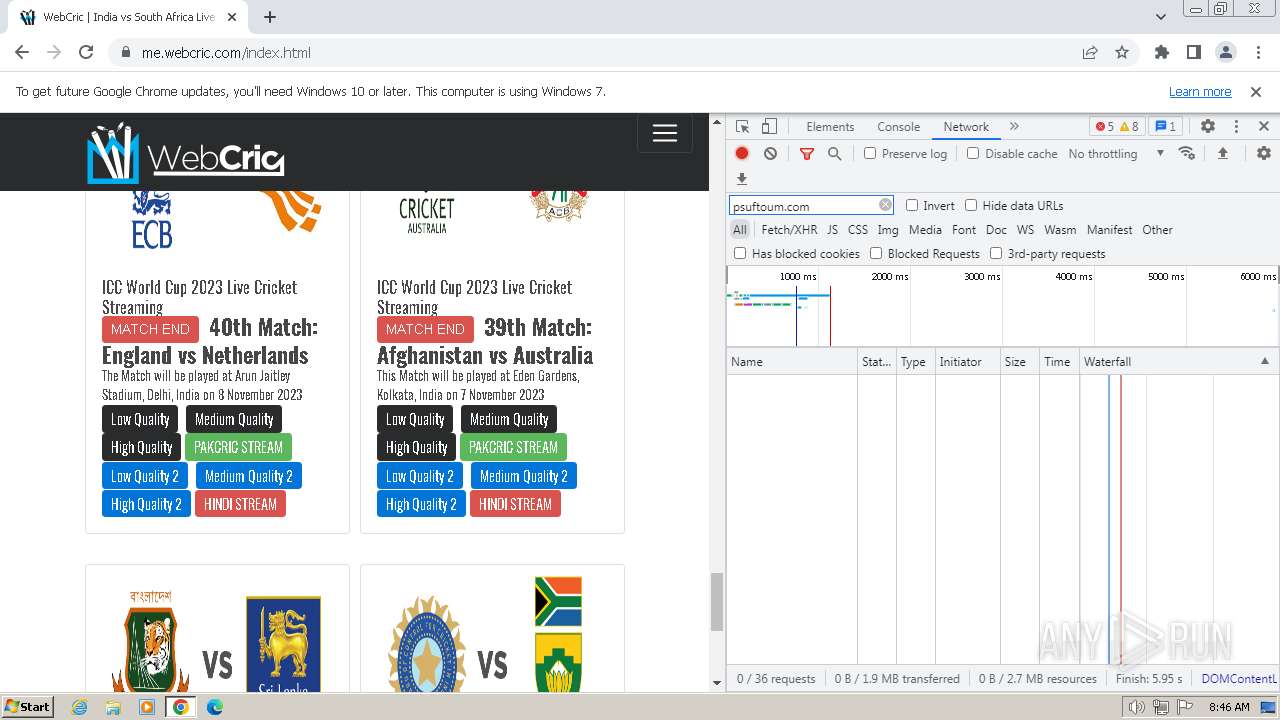
Task: Open England vs Netherlands HINDI STREAM
Action: point(240,504)
